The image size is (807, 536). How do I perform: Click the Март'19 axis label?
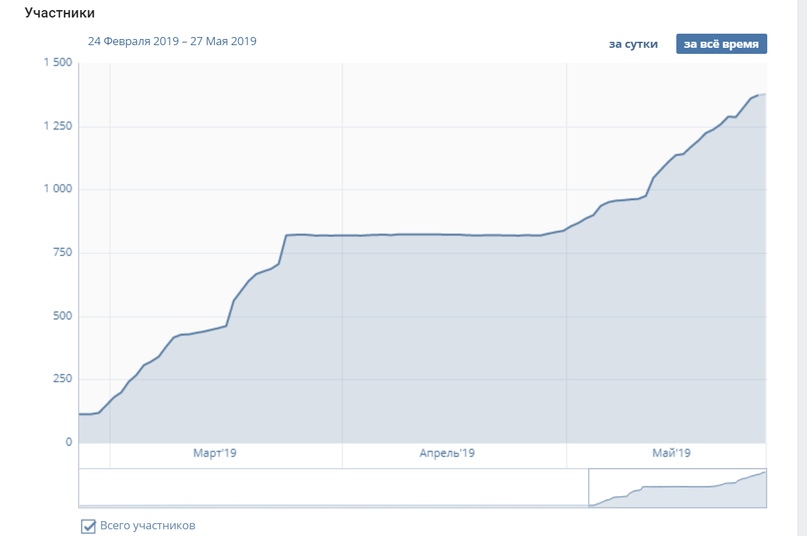[x=215, y=454]
